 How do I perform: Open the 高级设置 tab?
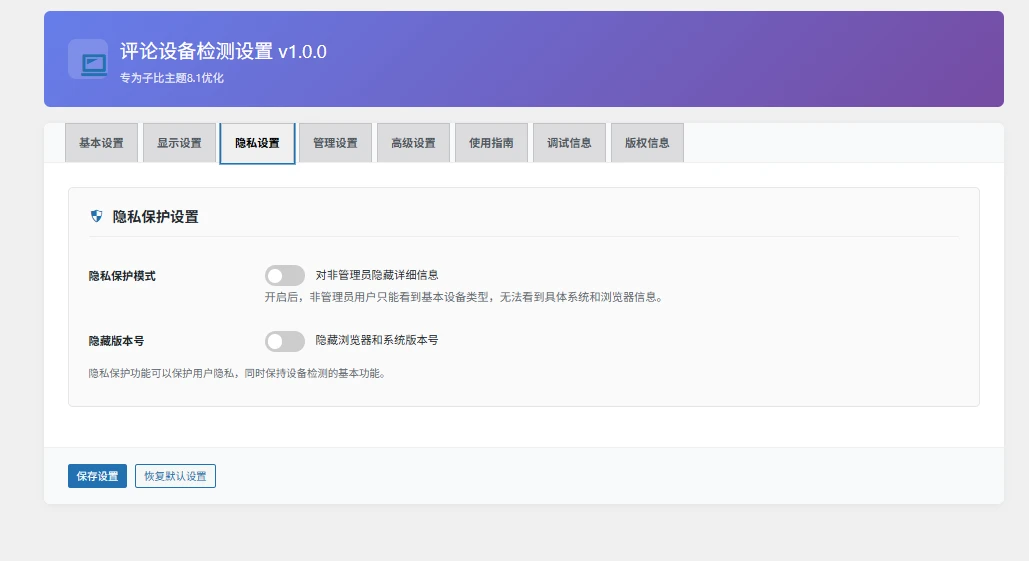(x=413, y=143)
